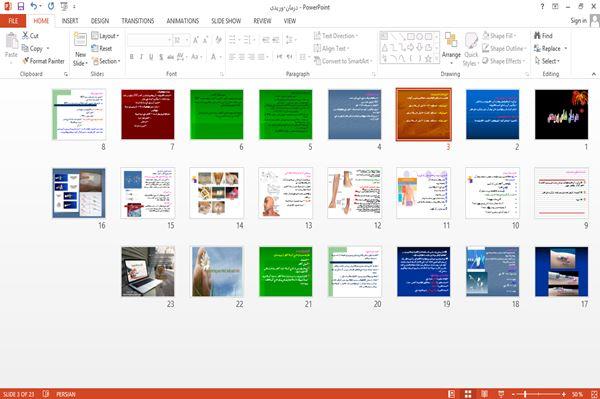600x399 pixels.
Task: Open the Section dropdown
Action: pos(106,61)
